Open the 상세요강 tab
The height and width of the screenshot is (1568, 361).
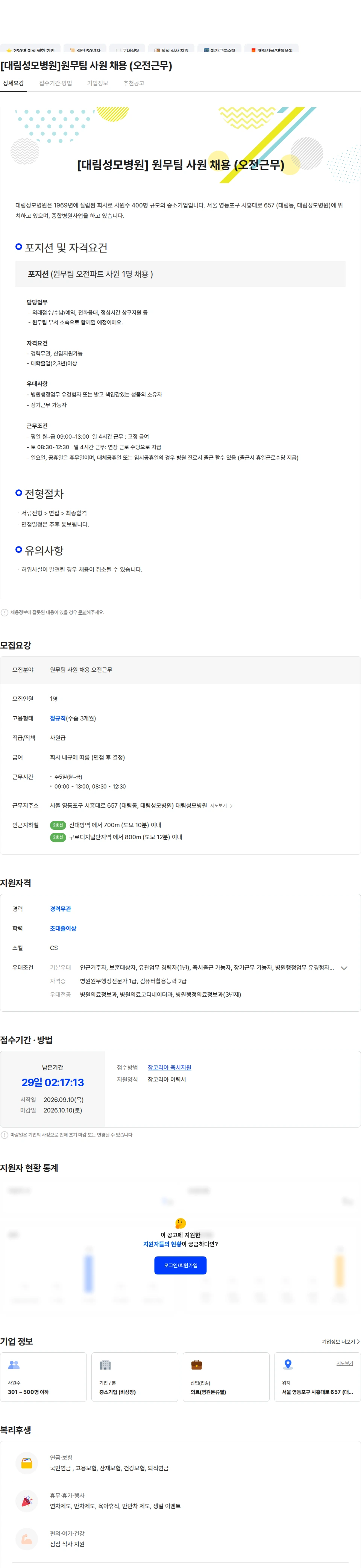[x=14, y=83]
